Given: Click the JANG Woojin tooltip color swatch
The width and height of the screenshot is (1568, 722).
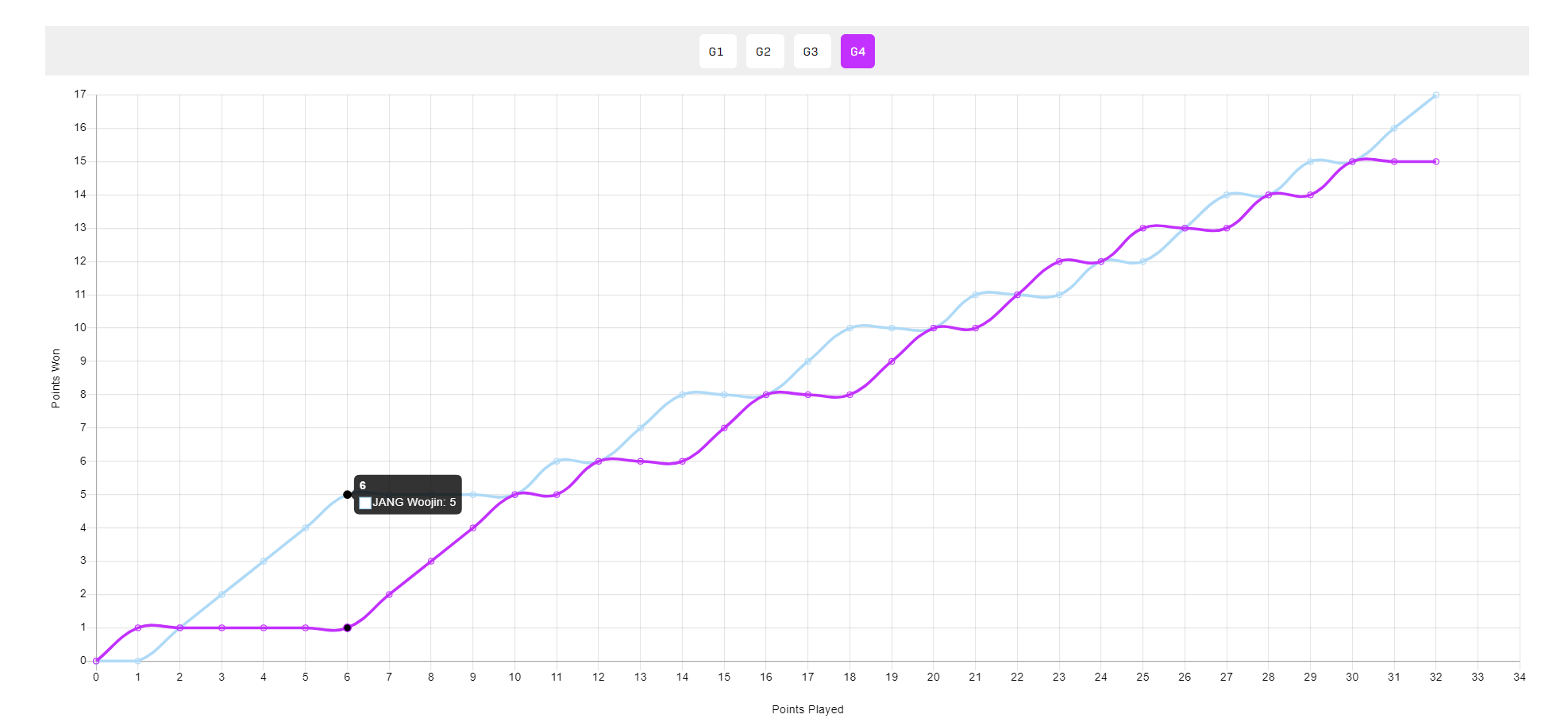Looking at the screenshot, I should (365, 503).
